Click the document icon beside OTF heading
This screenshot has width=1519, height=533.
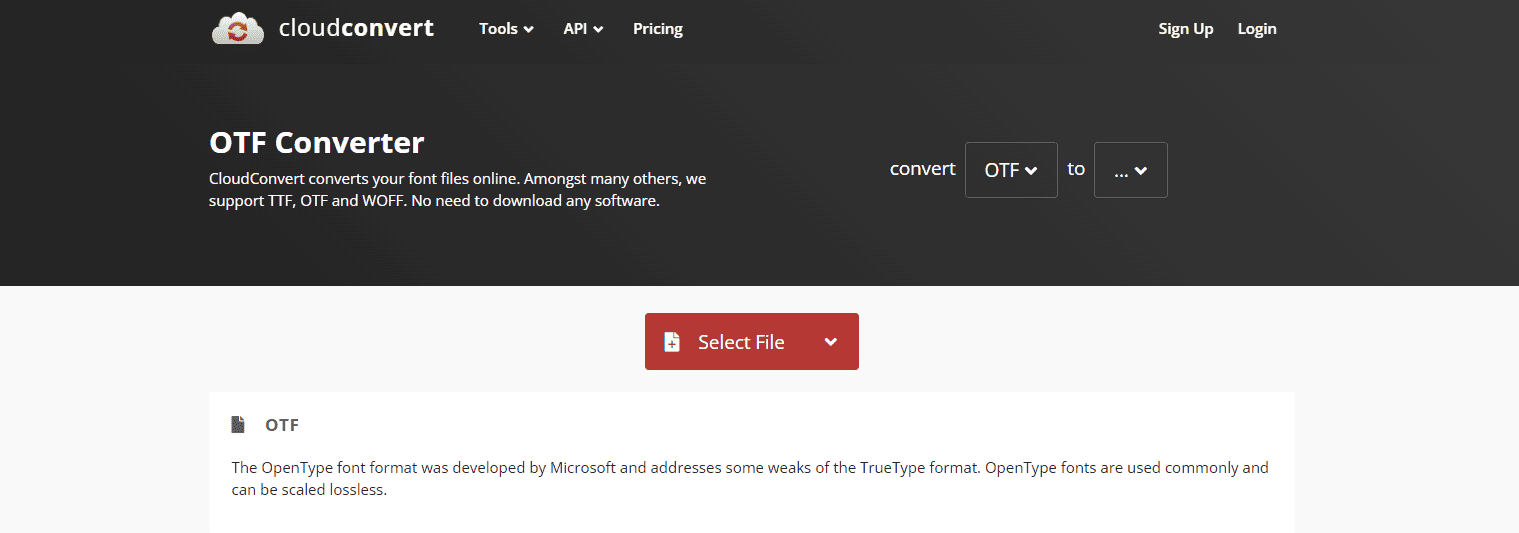coord(238,425)
